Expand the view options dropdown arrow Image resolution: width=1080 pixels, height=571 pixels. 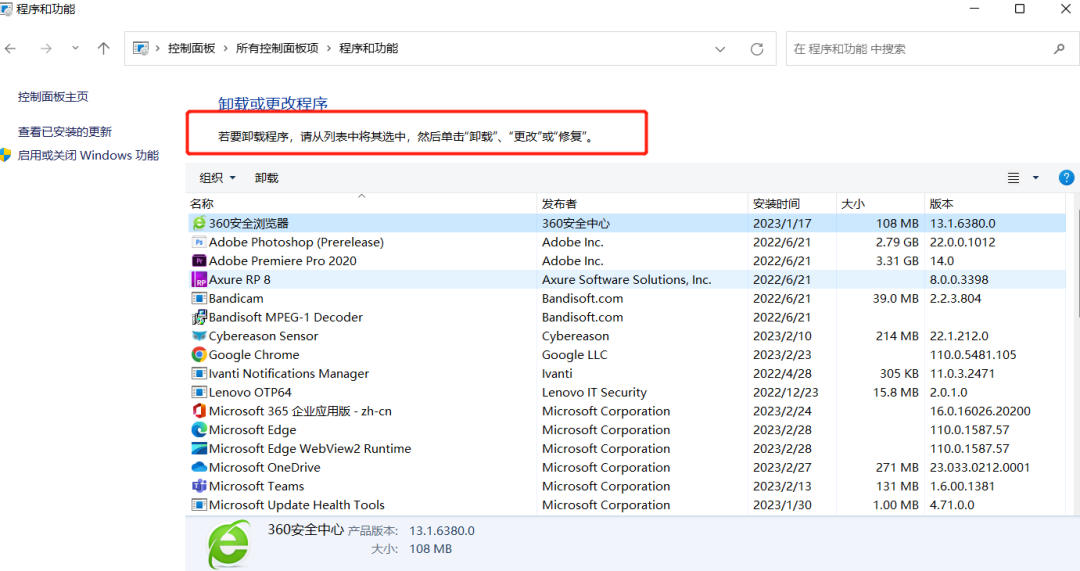[x=1035, y=178]
